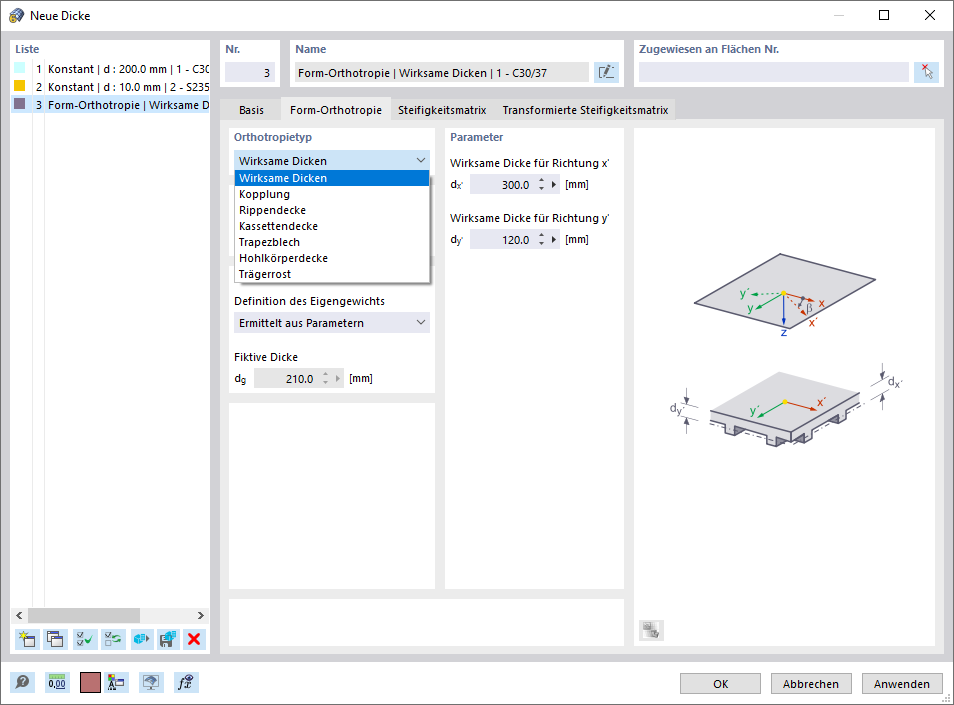Viewport: 954px width, 705px height.
Task: Open the units settings via the 0.00 icon
Action: click(57, 683)
